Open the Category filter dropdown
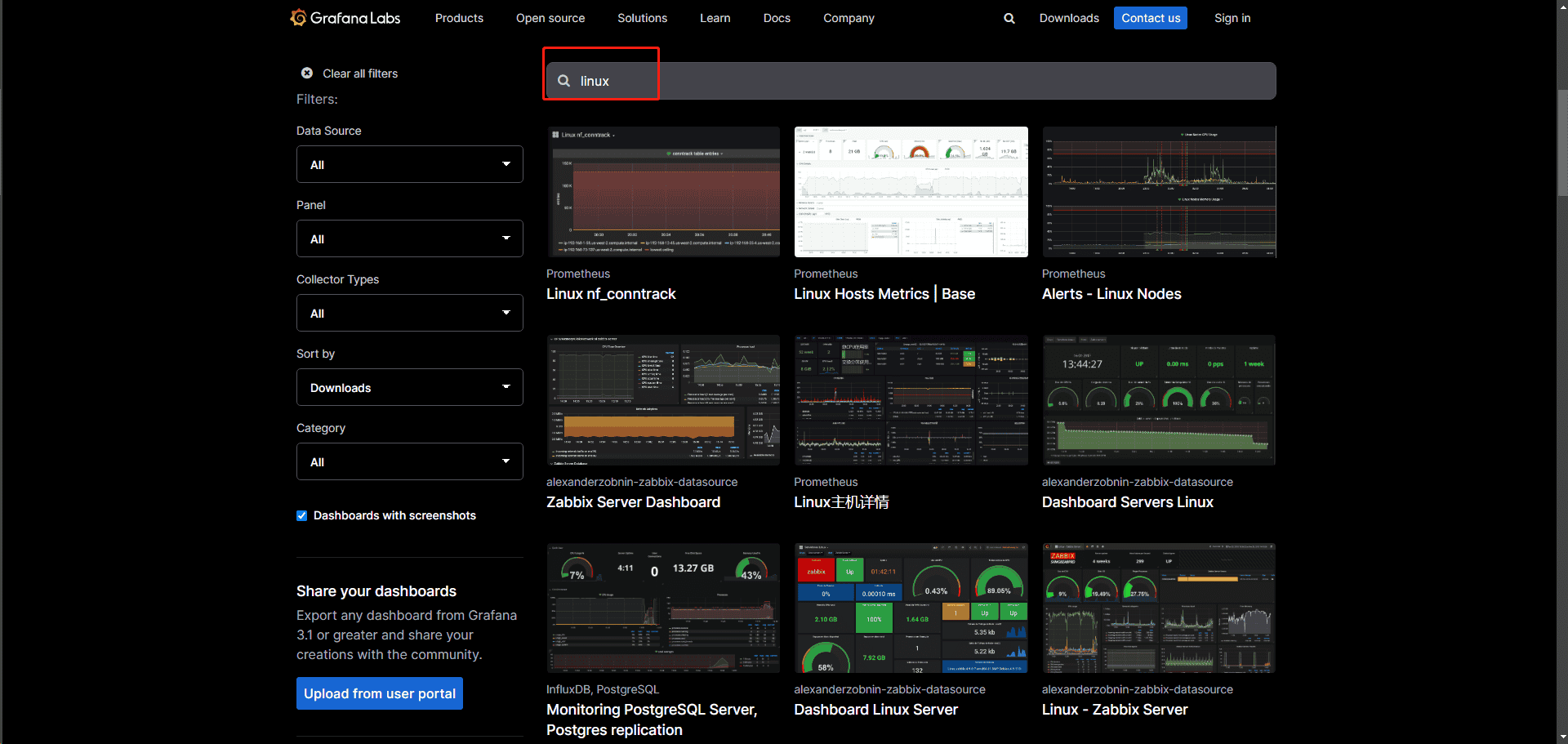This screenshot has height=744, width=1568. click(x=409, y=461)
